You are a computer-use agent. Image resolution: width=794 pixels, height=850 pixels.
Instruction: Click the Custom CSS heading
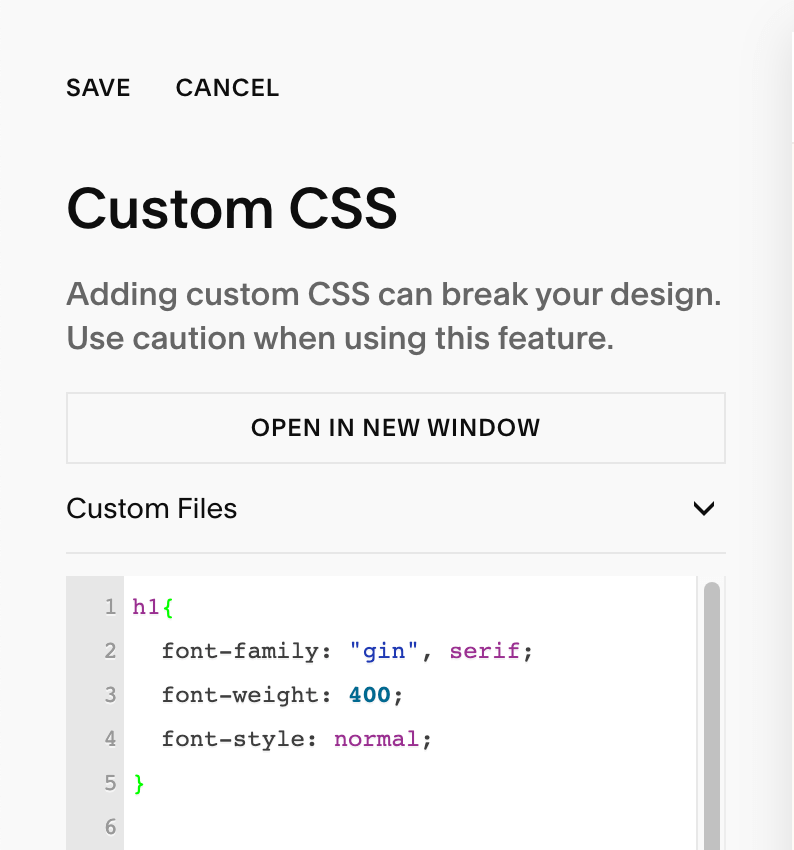[232, 209]
